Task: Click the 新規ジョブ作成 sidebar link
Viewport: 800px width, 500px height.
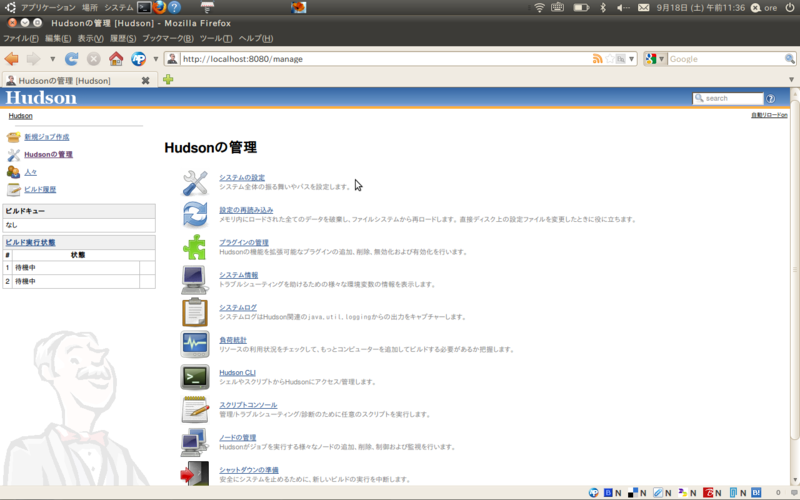Action: pyautogui.click(x=46, y=137)
